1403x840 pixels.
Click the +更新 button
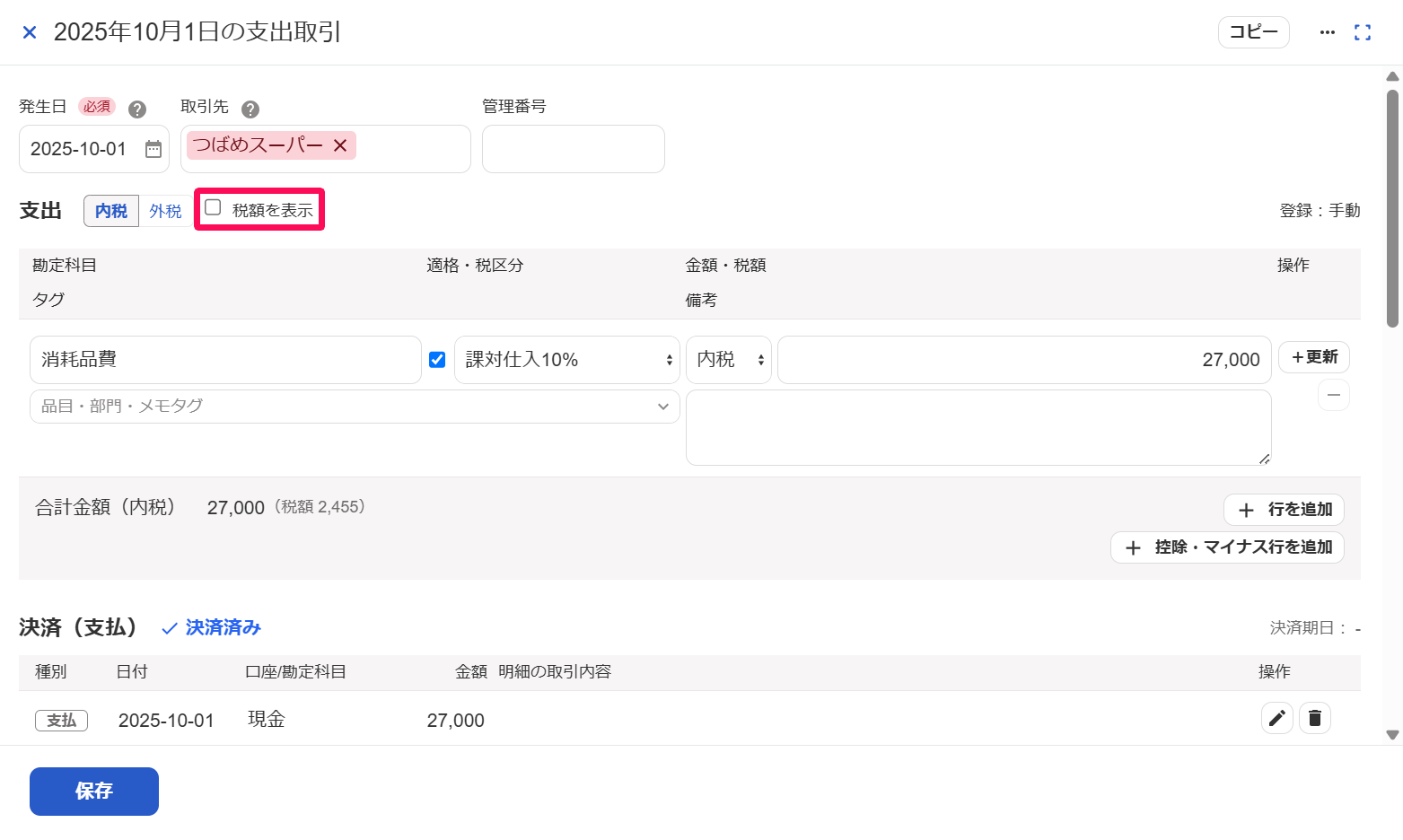(x=1314, y=357)
